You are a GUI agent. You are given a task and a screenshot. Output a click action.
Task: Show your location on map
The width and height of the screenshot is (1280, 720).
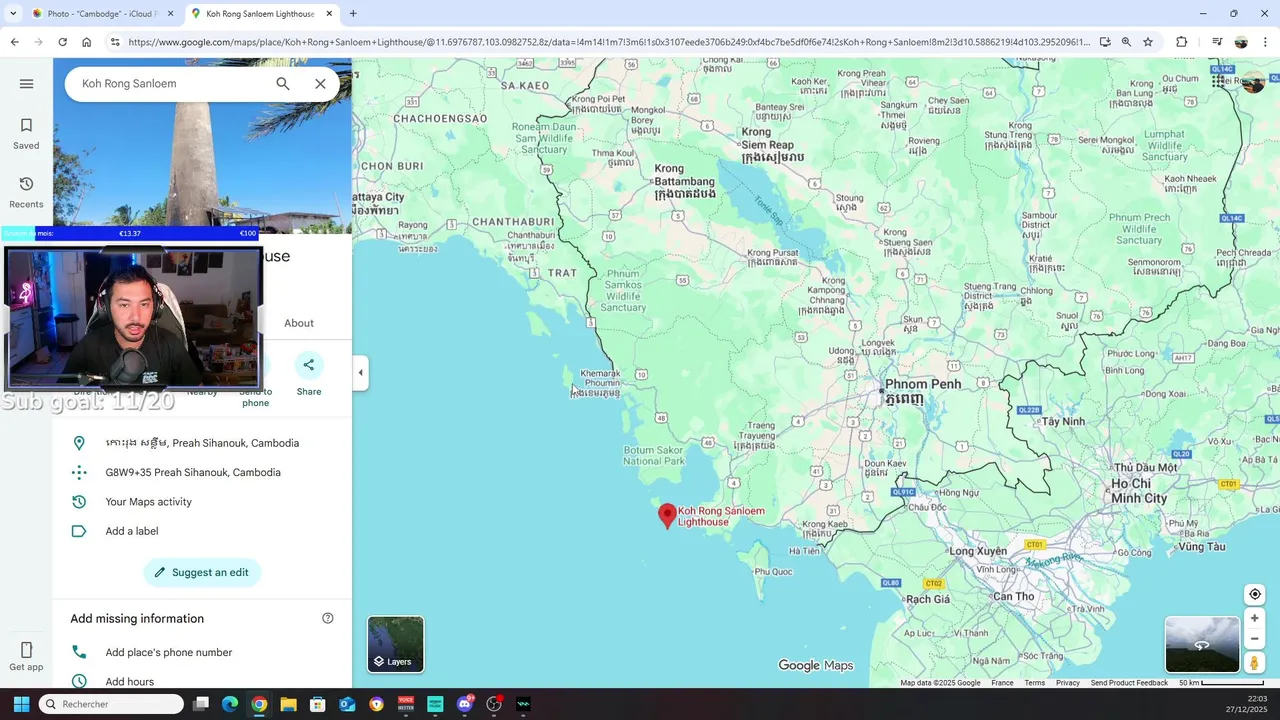click(1254, 594)
